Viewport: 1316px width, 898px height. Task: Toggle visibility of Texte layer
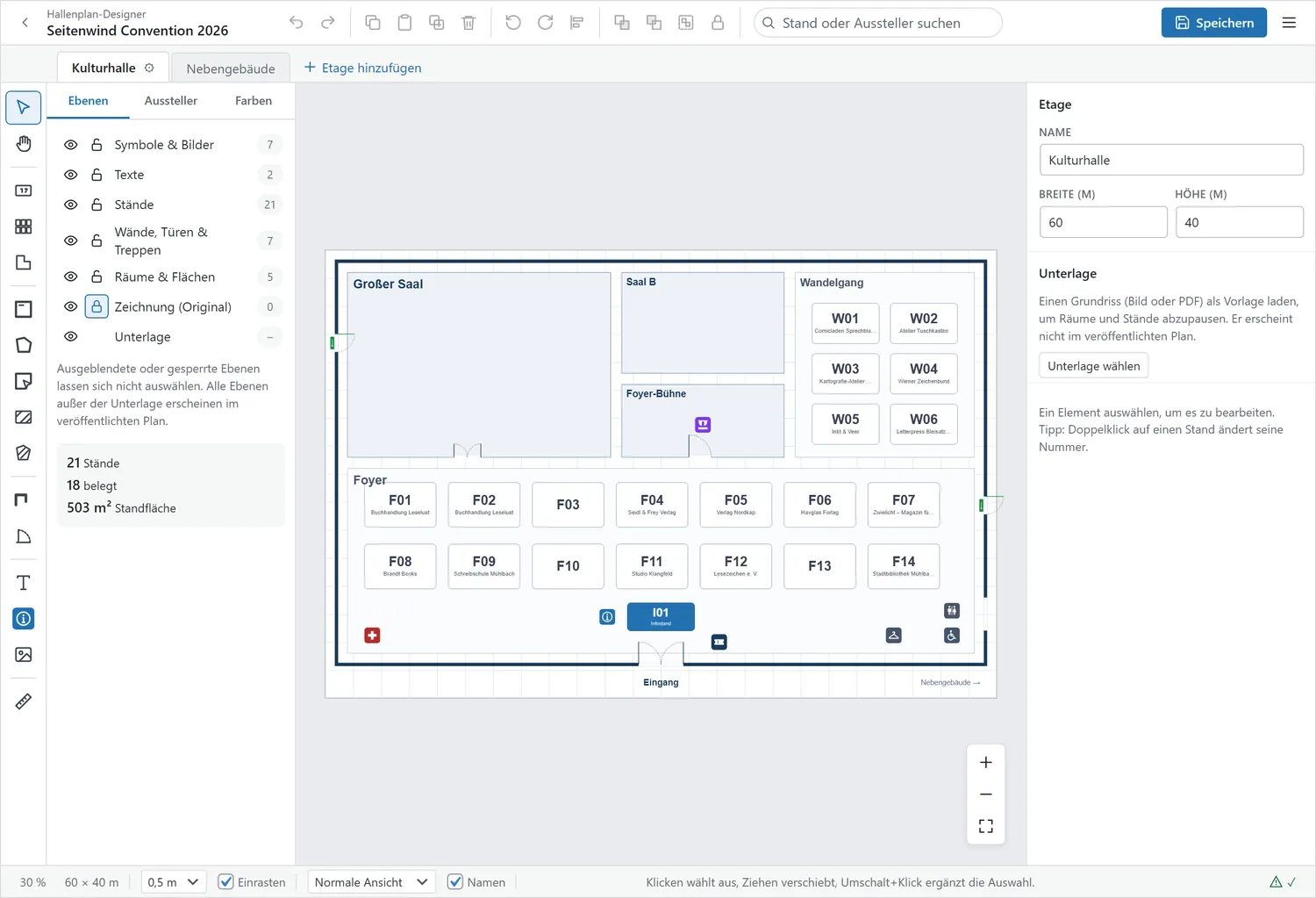click(x=71, y=175)
